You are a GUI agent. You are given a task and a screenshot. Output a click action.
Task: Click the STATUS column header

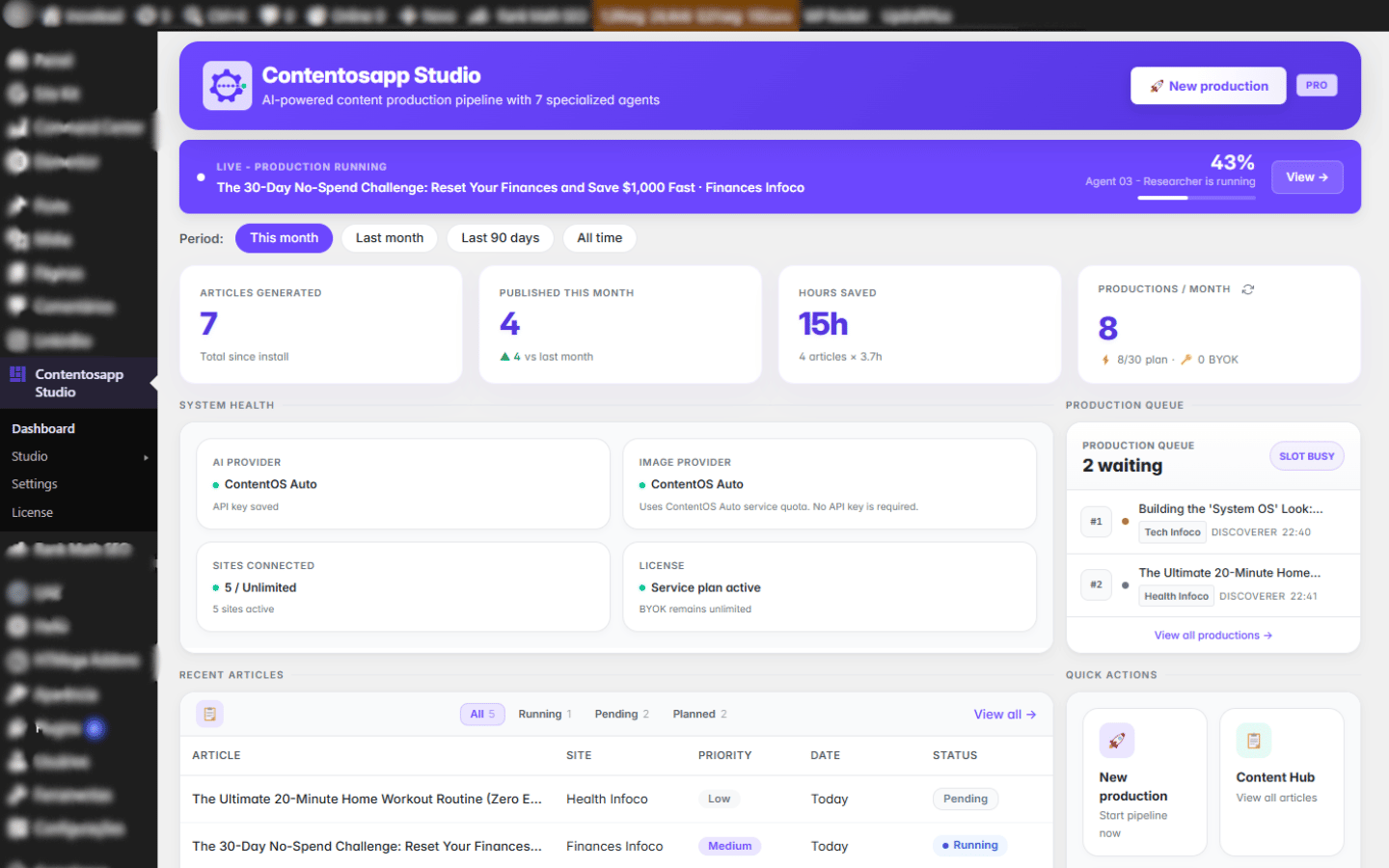click(x=955, y=755)
